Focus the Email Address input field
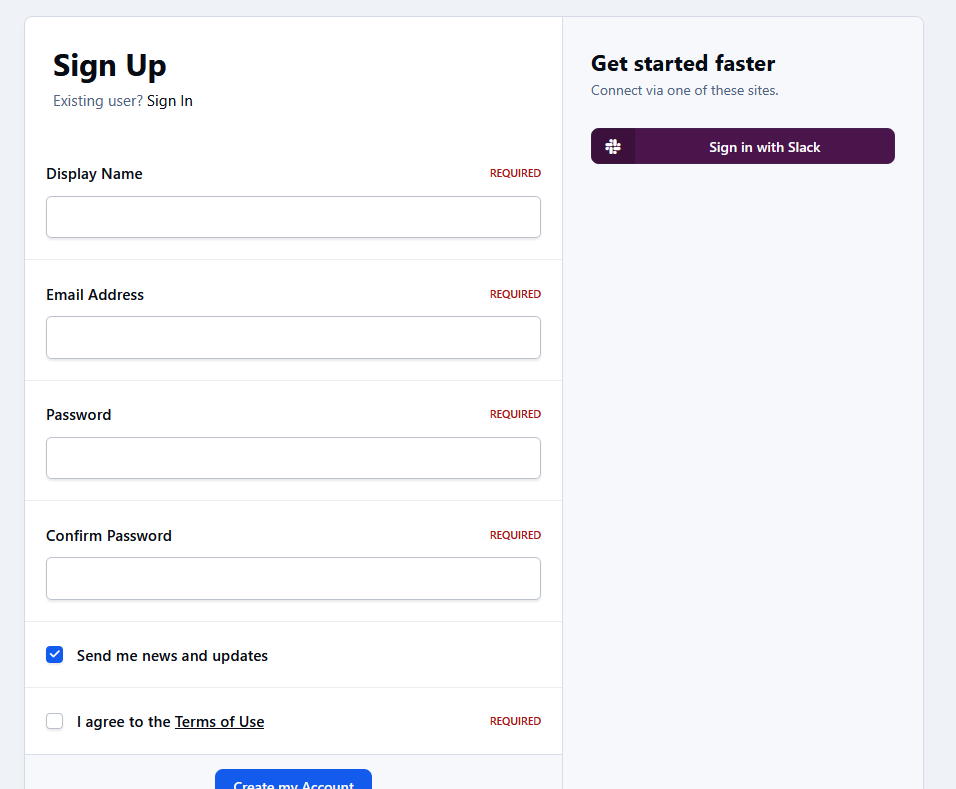Viewport: 956px width, 789px height. 293,337
